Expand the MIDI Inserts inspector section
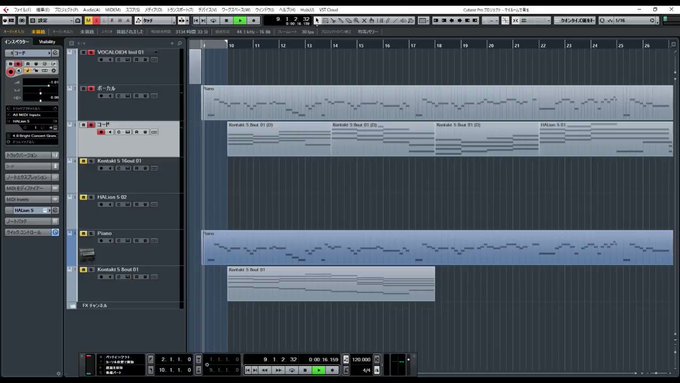This screenshot has height=383, width=680. tap(32, 199)
